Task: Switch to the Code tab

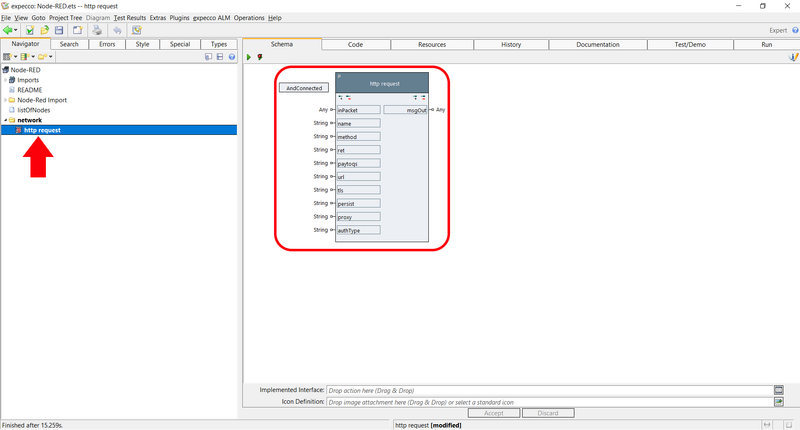Action: tap(355, 44)
